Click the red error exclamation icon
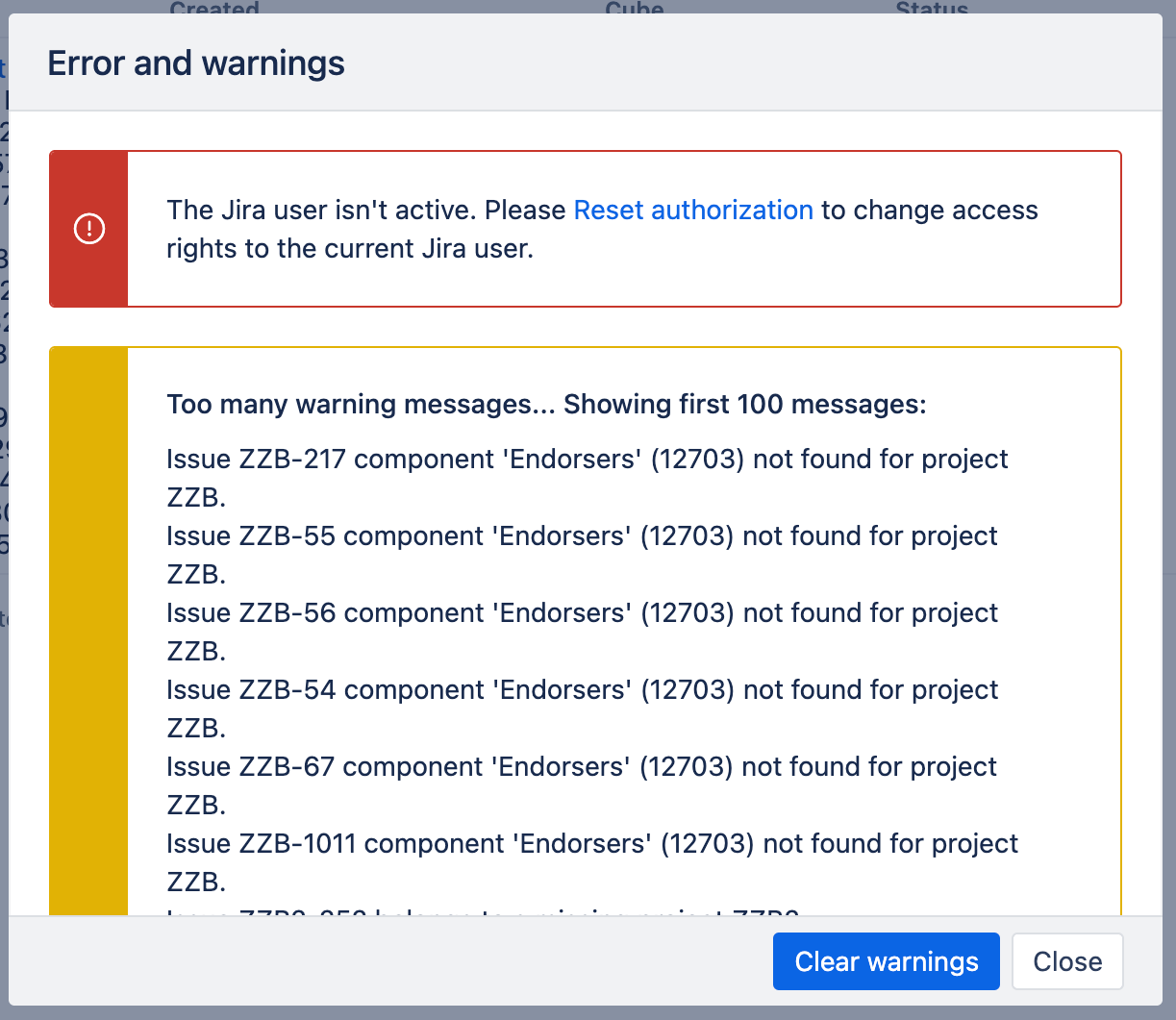 [89, 229]
